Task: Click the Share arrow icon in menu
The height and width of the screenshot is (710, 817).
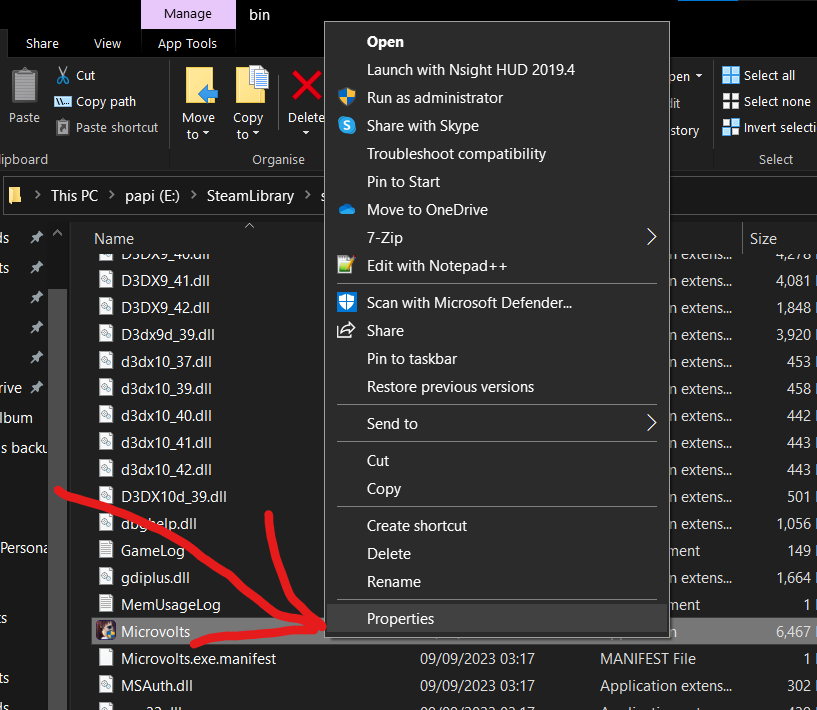Action: pyautogui.click(x=346, y=330)
